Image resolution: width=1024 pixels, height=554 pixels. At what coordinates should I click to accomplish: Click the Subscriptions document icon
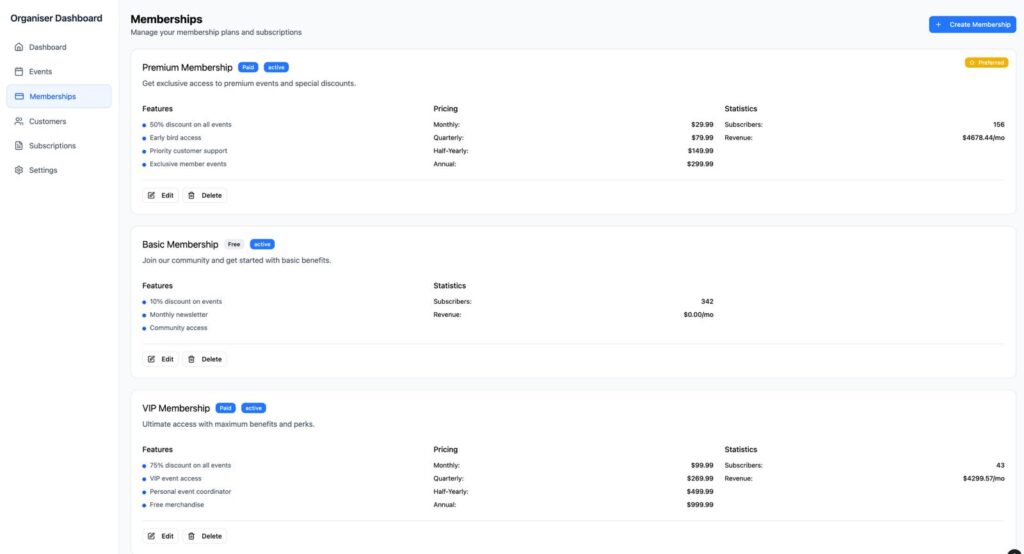click(19, 146)
